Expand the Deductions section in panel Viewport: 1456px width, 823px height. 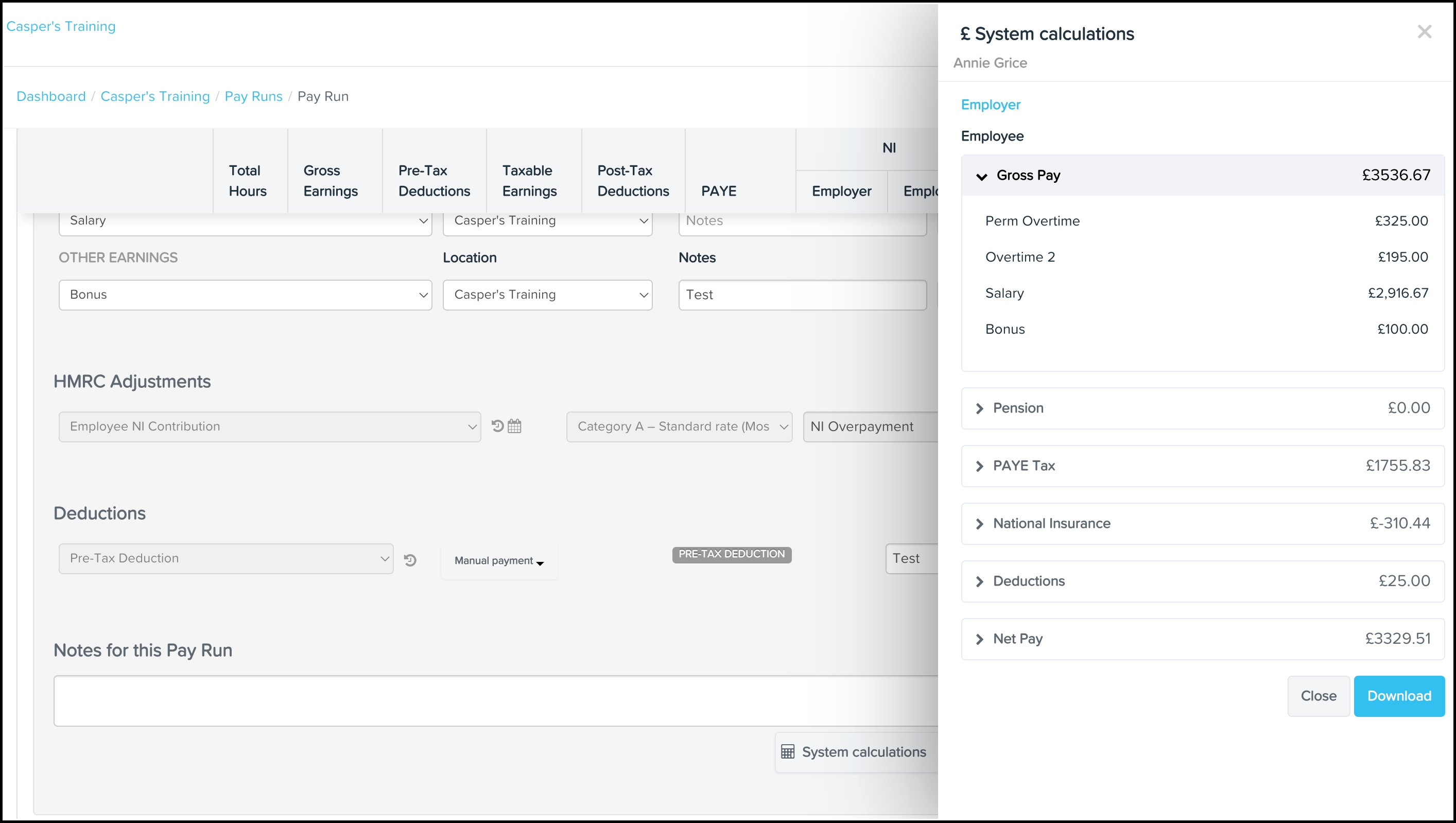[1203, 581]
